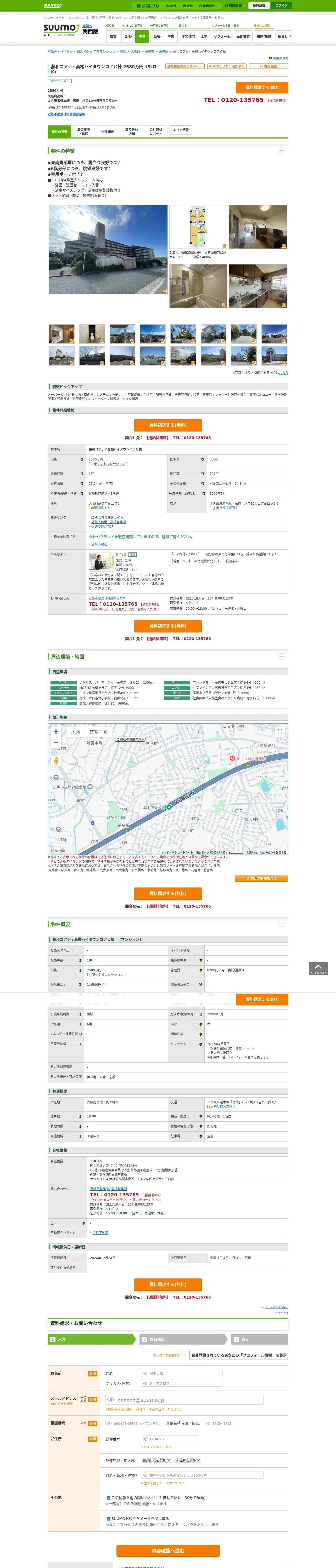Click the まいも歯科診療所 marker on the map
Viewport: 336px width, 1568px height.
[x=232, y=758]
